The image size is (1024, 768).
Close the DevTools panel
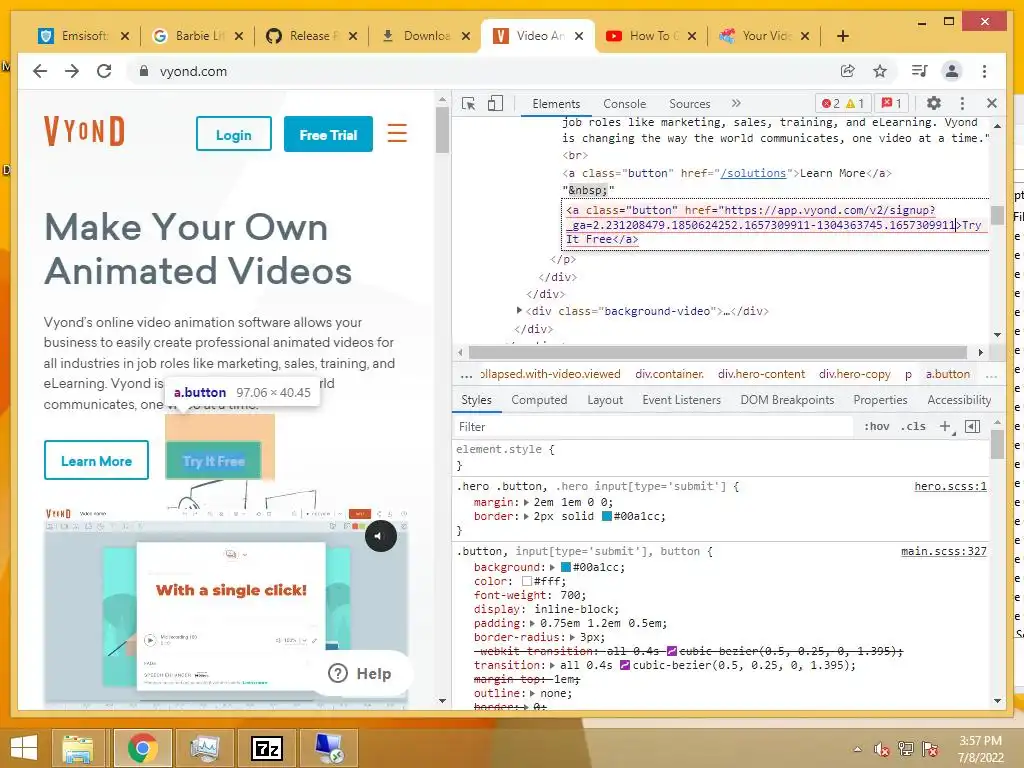991,103
